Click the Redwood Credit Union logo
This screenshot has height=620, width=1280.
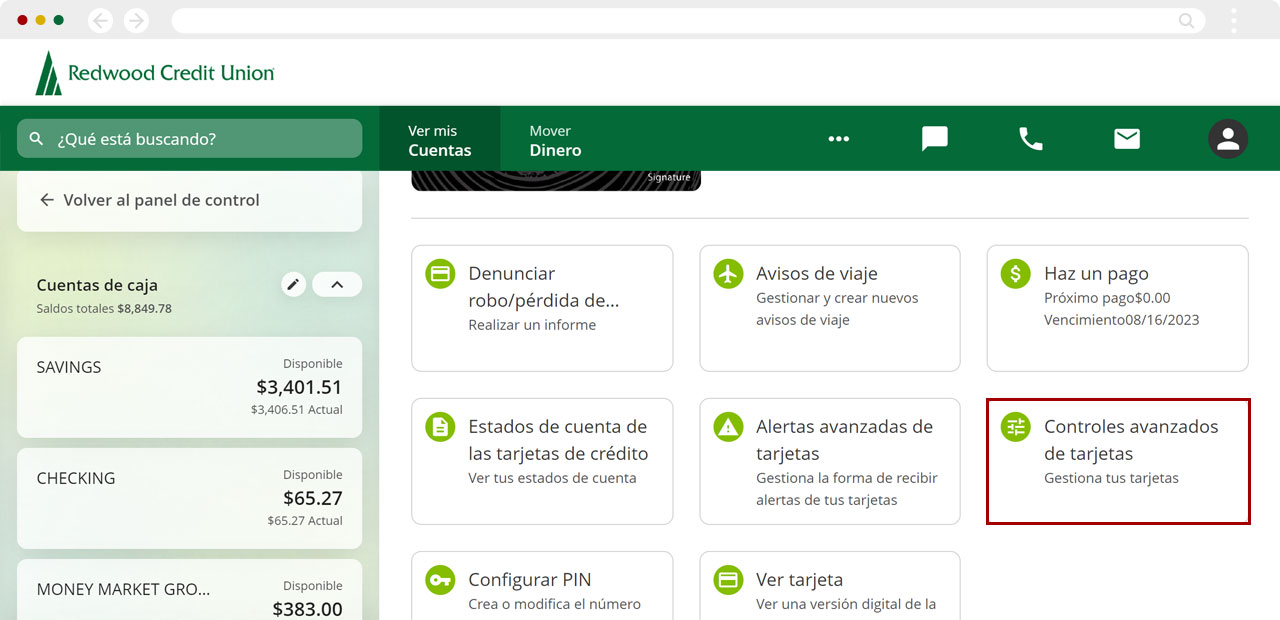click(x=155, y=73)
